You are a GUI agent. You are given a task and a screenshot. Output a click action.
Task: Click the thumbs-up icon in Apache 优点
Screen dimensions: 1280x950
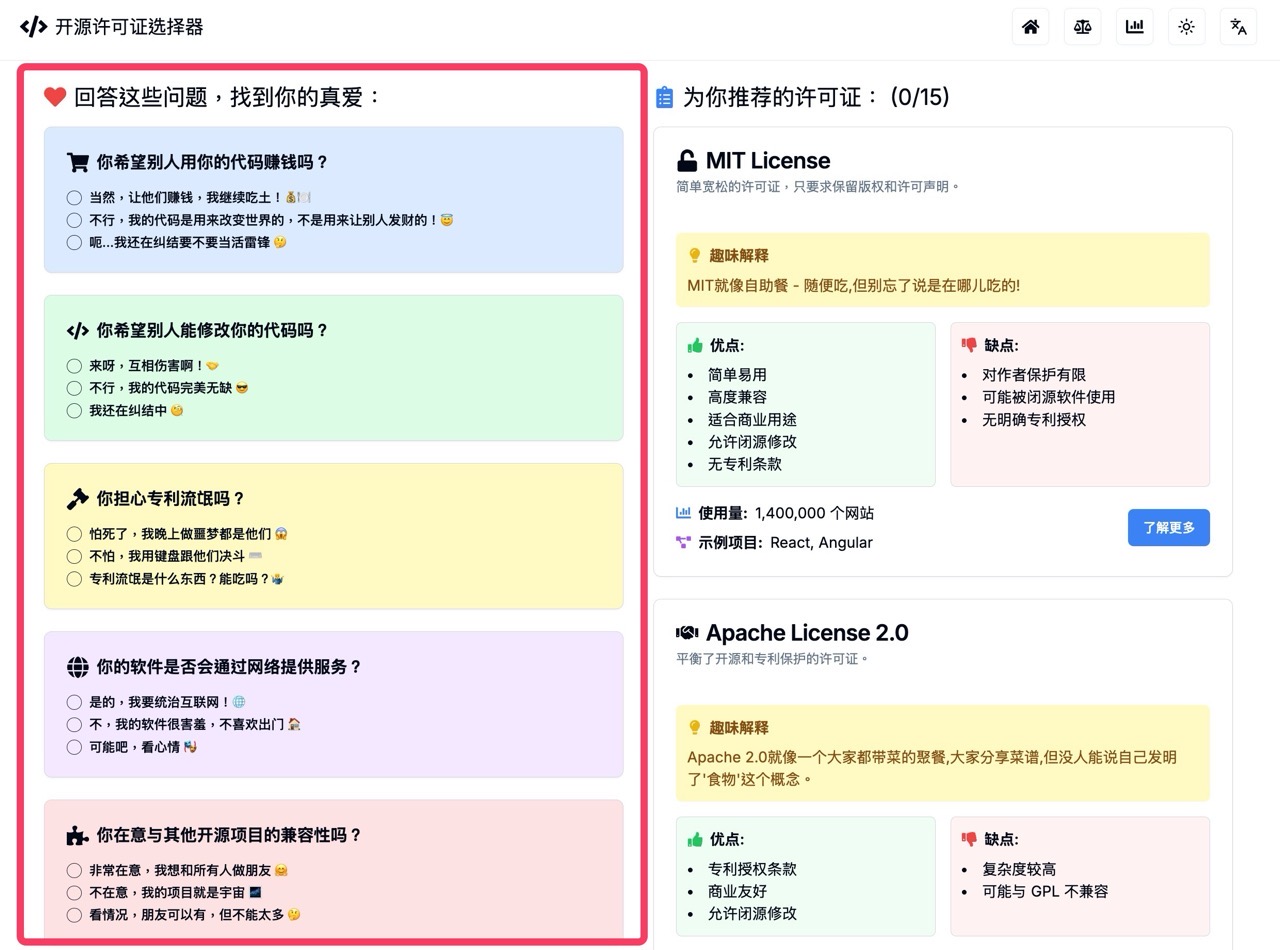tap(695, 839)
